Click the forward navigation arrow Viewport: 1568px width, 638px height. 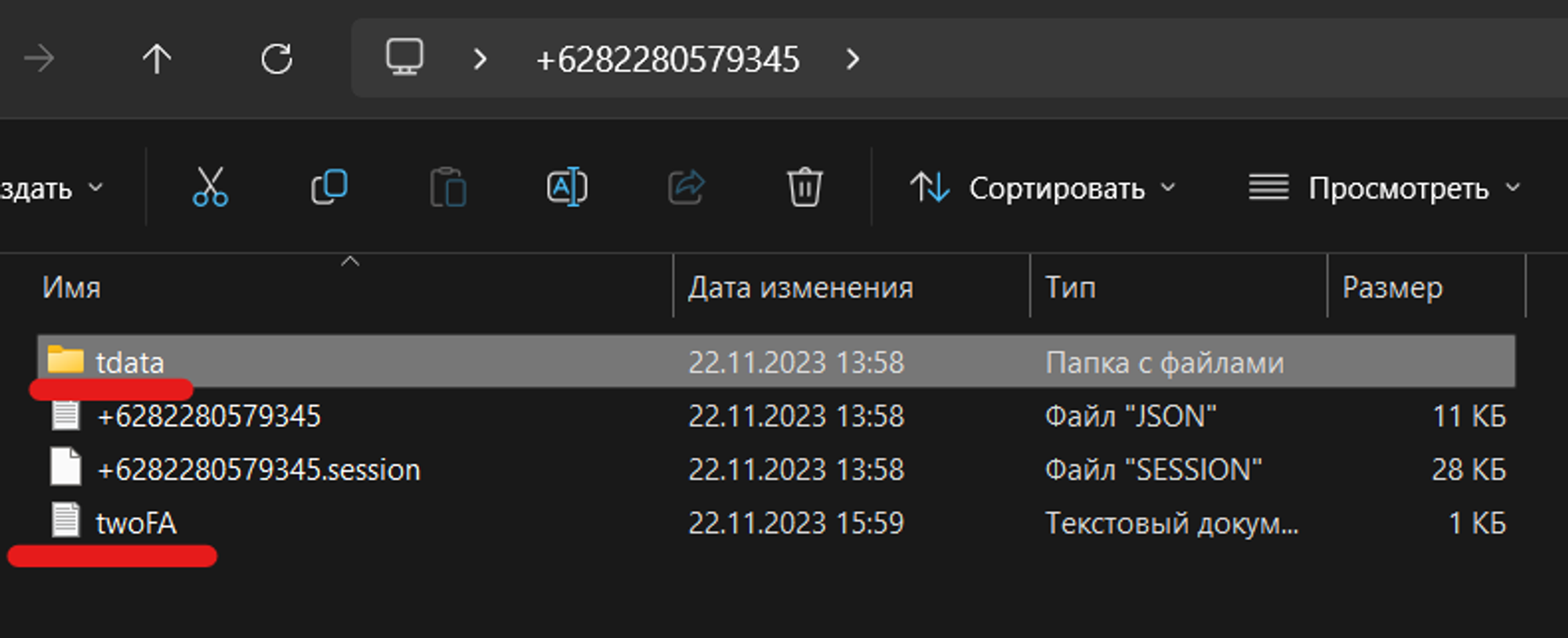39,59
